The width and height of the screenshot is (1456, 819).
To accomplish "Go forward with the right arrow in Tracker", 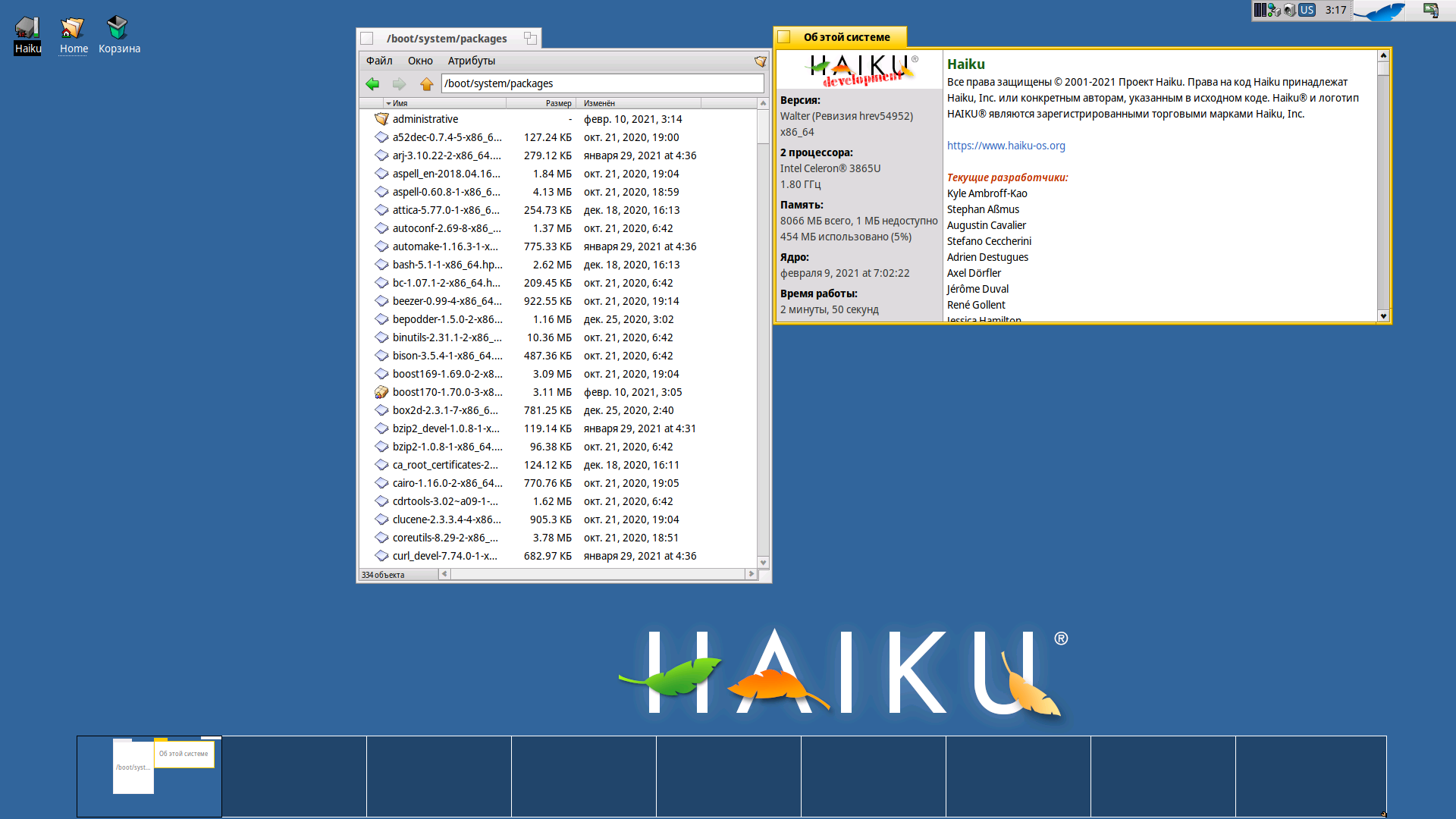I will click(400, 84).
